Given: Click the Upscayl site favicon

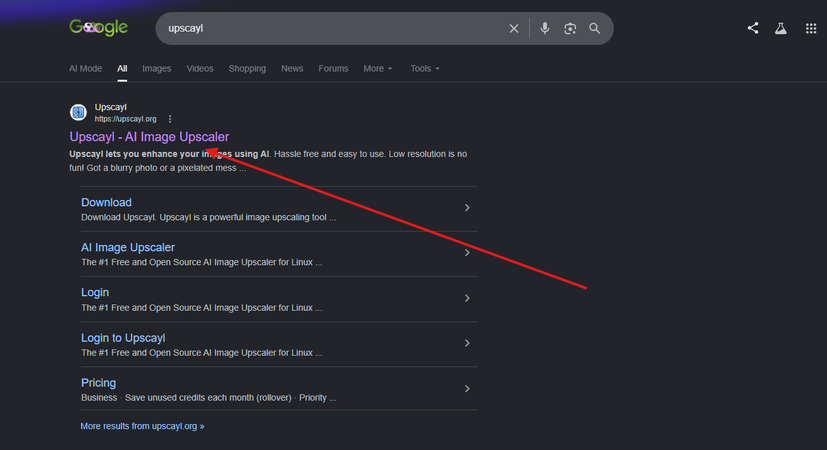Looking at the screenshot, I should point(79,112).
